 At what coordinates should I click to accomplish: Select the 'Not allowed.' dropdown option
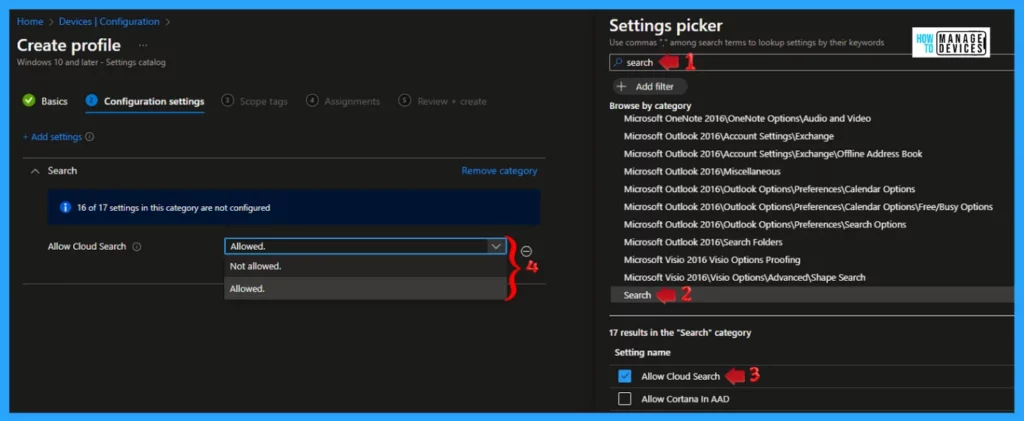pyautogui.click(x=365, y=266)
